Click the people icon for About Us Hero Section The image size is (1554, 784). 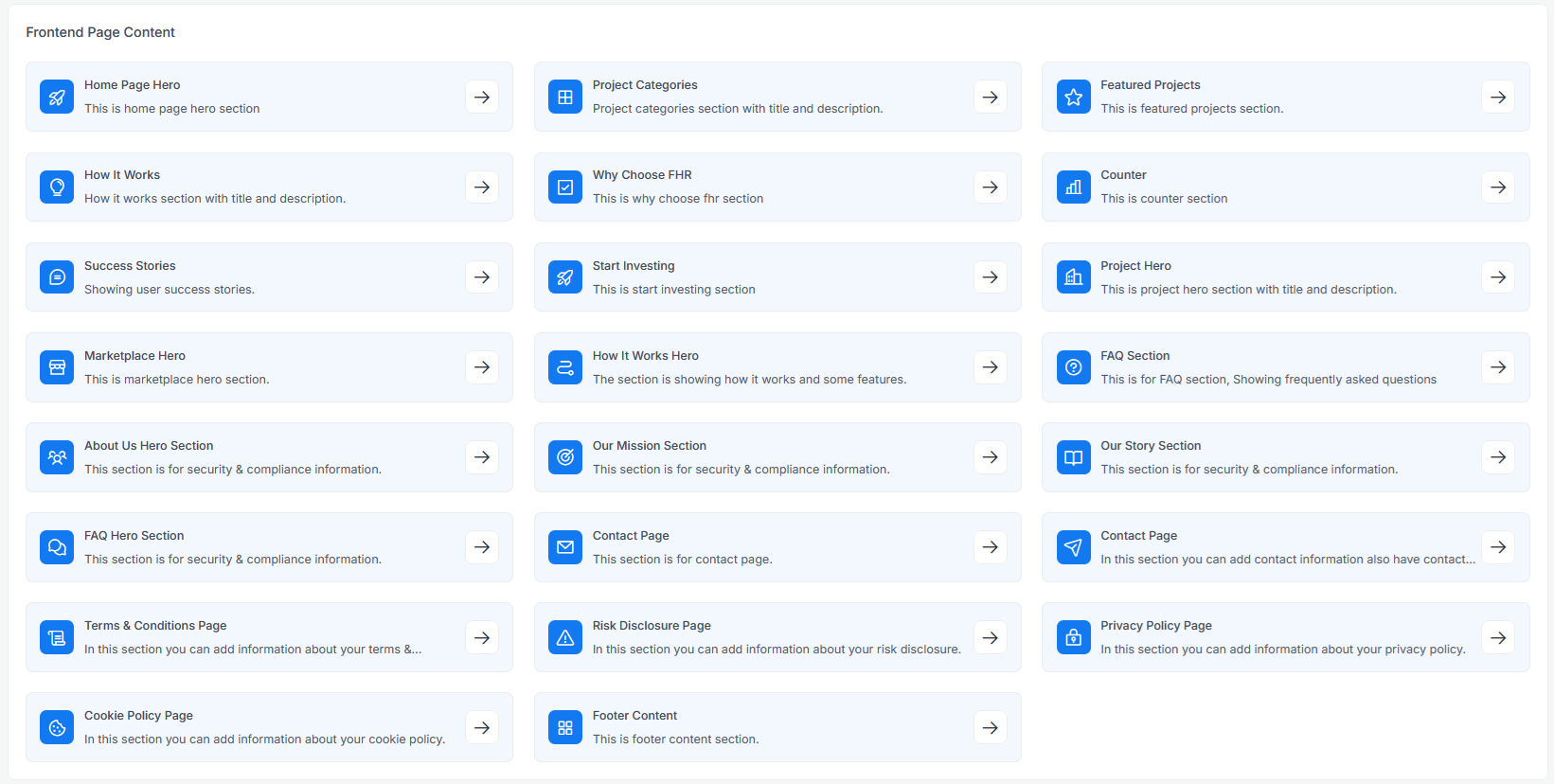(x=57, y=456)
